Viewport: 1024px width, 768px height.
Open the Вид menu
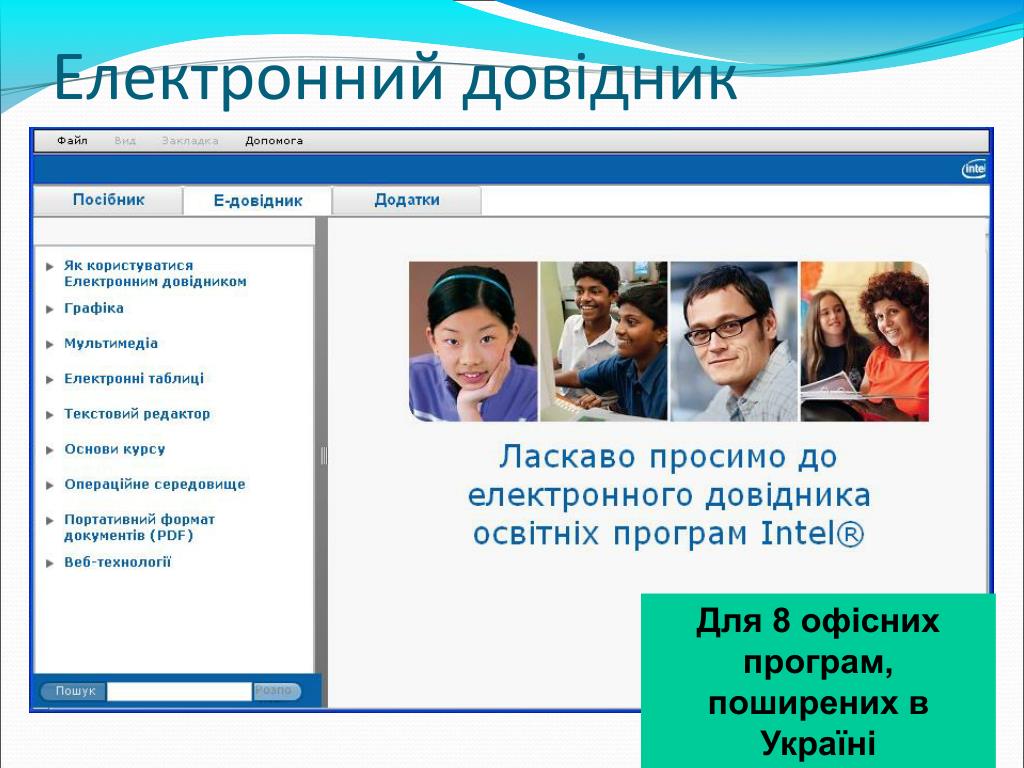tap(125, 140)
